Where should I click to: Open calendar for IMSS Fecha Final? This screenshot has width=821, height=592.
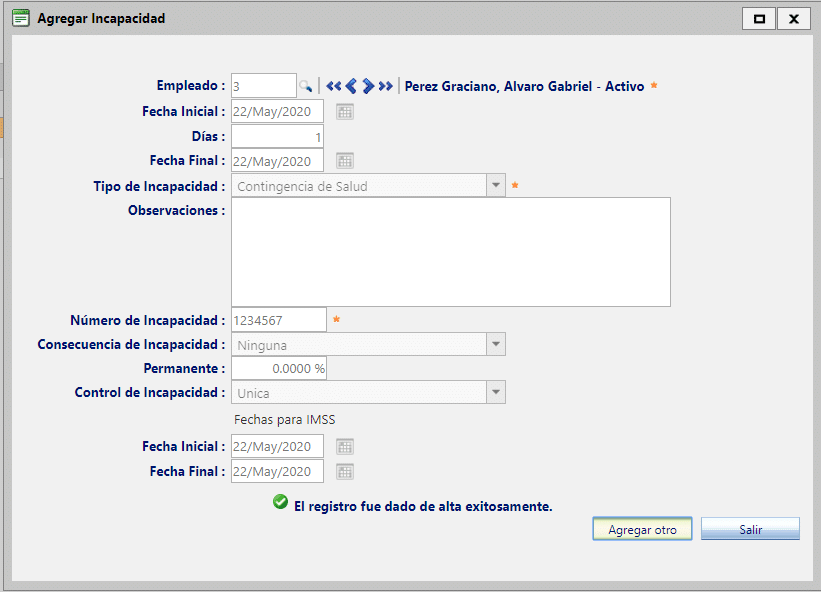pyautogui.click(x=345, y=472)
